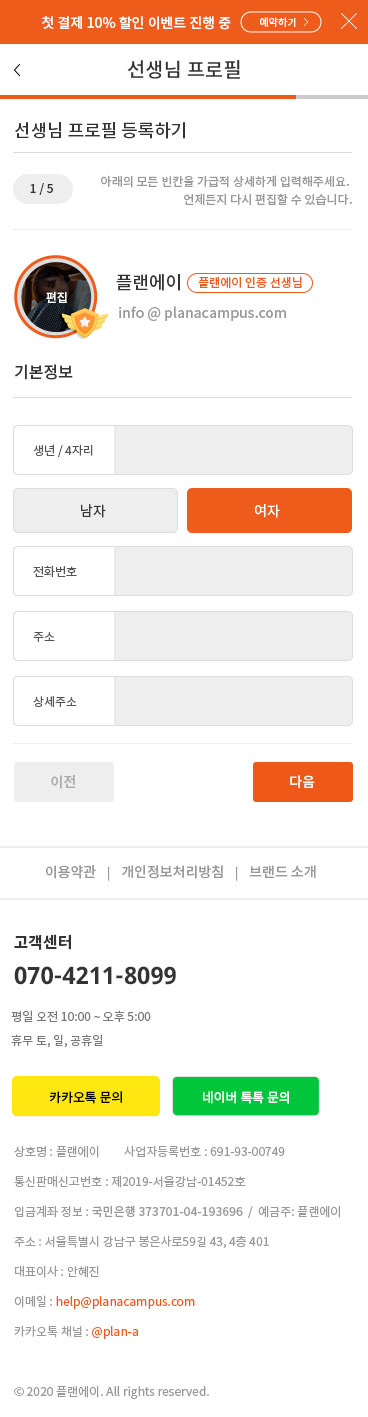Select 여자 gender option
The width and height of the screenshot is (368, 1417).
270,510
